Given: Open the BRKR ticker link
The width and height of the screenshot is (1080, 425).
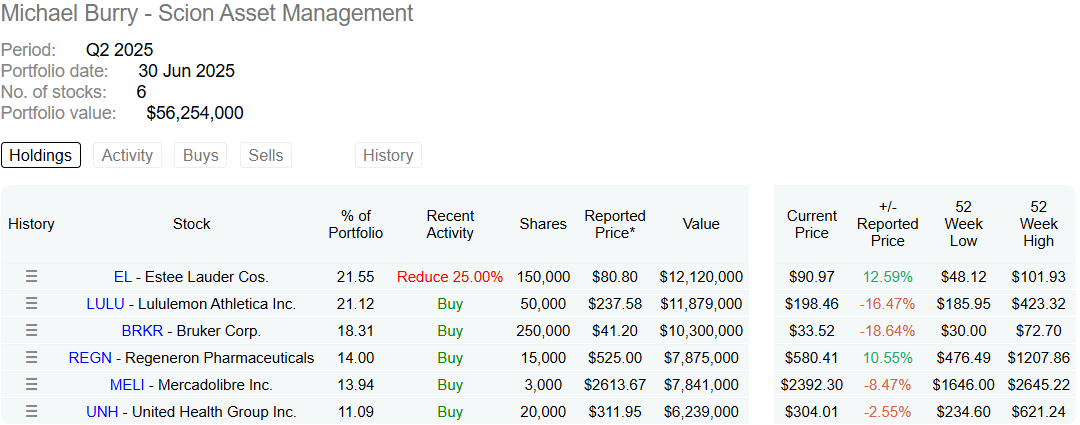Looking at the screenshot, I should (143, 331).
